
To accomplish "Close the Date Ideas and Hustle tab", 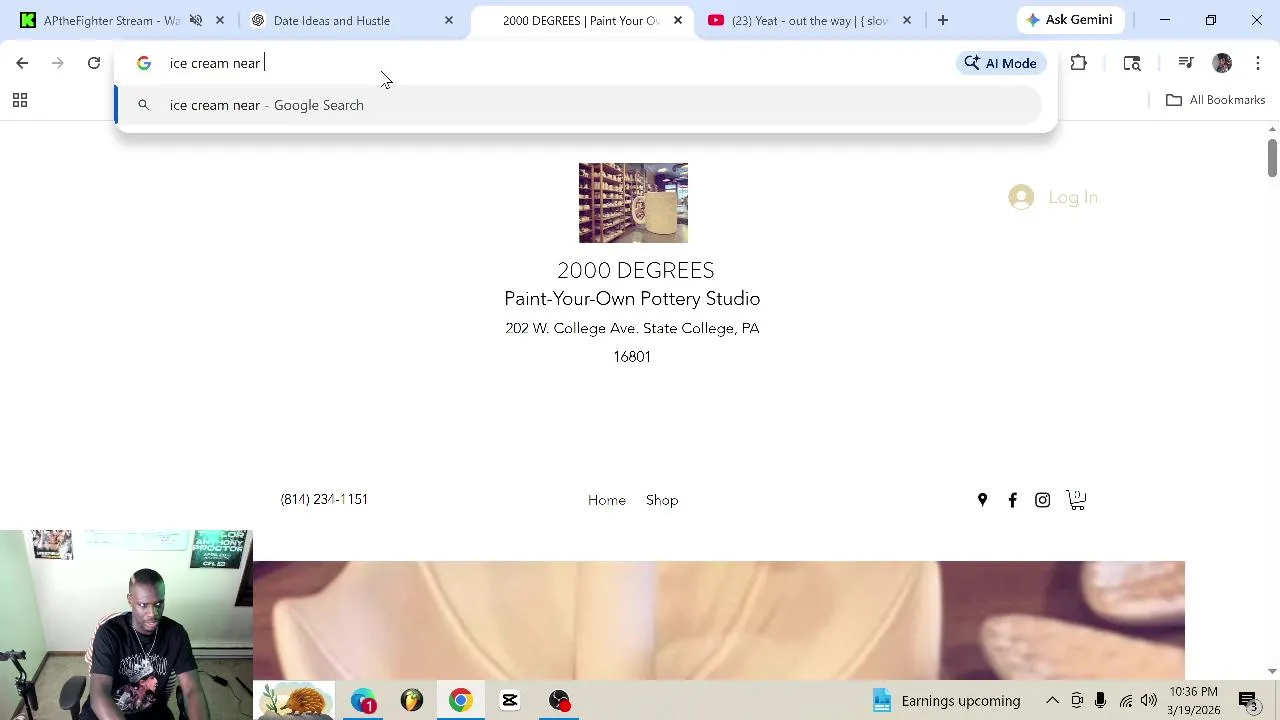I will point(449,20).
